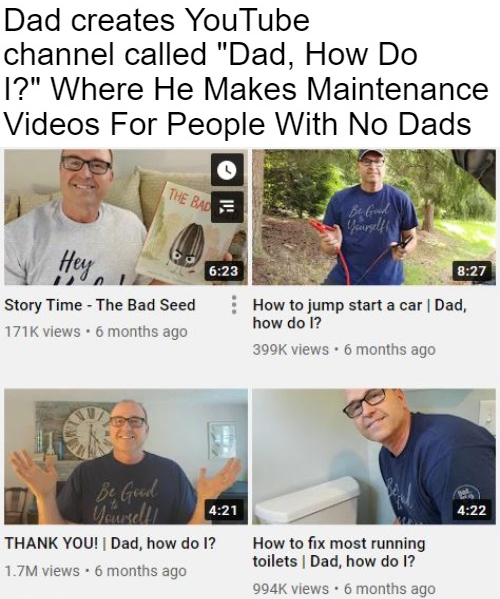Screen dimensions: 500x599
Task: Click the 8:27 duration badge
Action: coord(472,271)
